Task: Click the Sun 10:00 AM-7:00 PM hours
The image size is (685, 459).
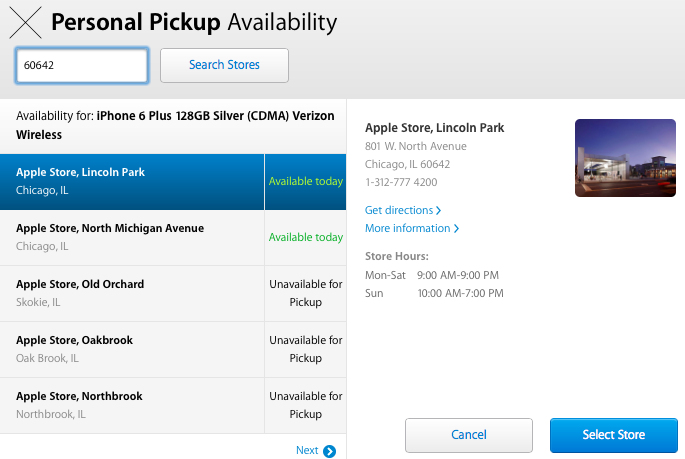Action: coord(434,293)
